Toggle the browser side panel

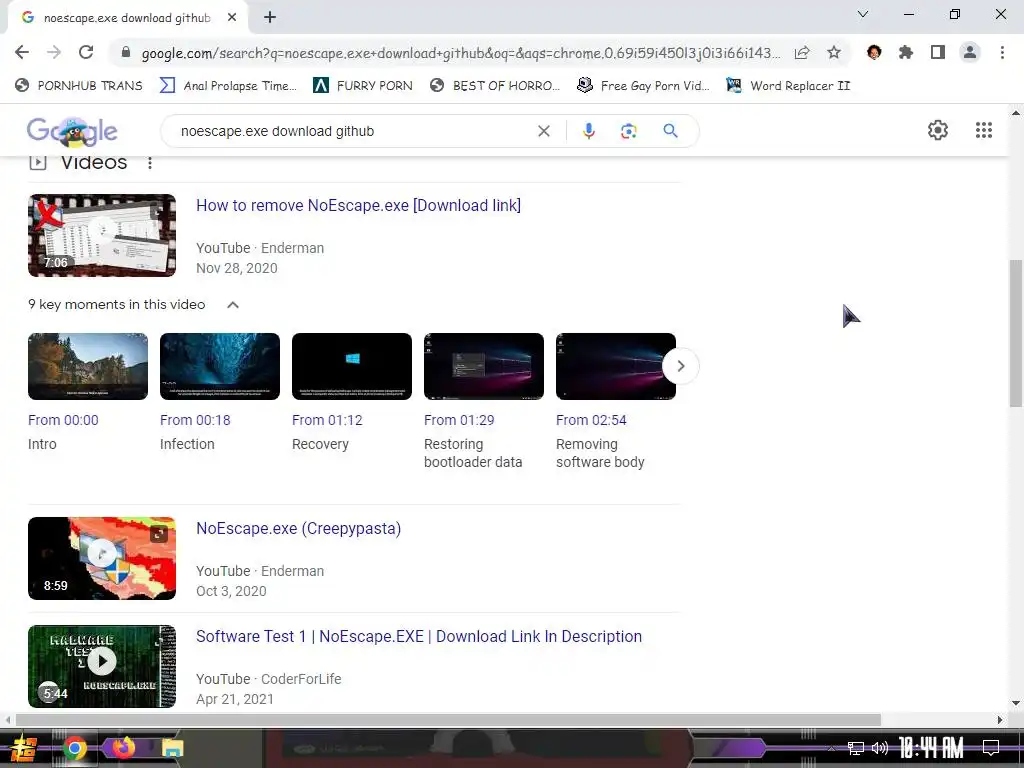point(938,52)
